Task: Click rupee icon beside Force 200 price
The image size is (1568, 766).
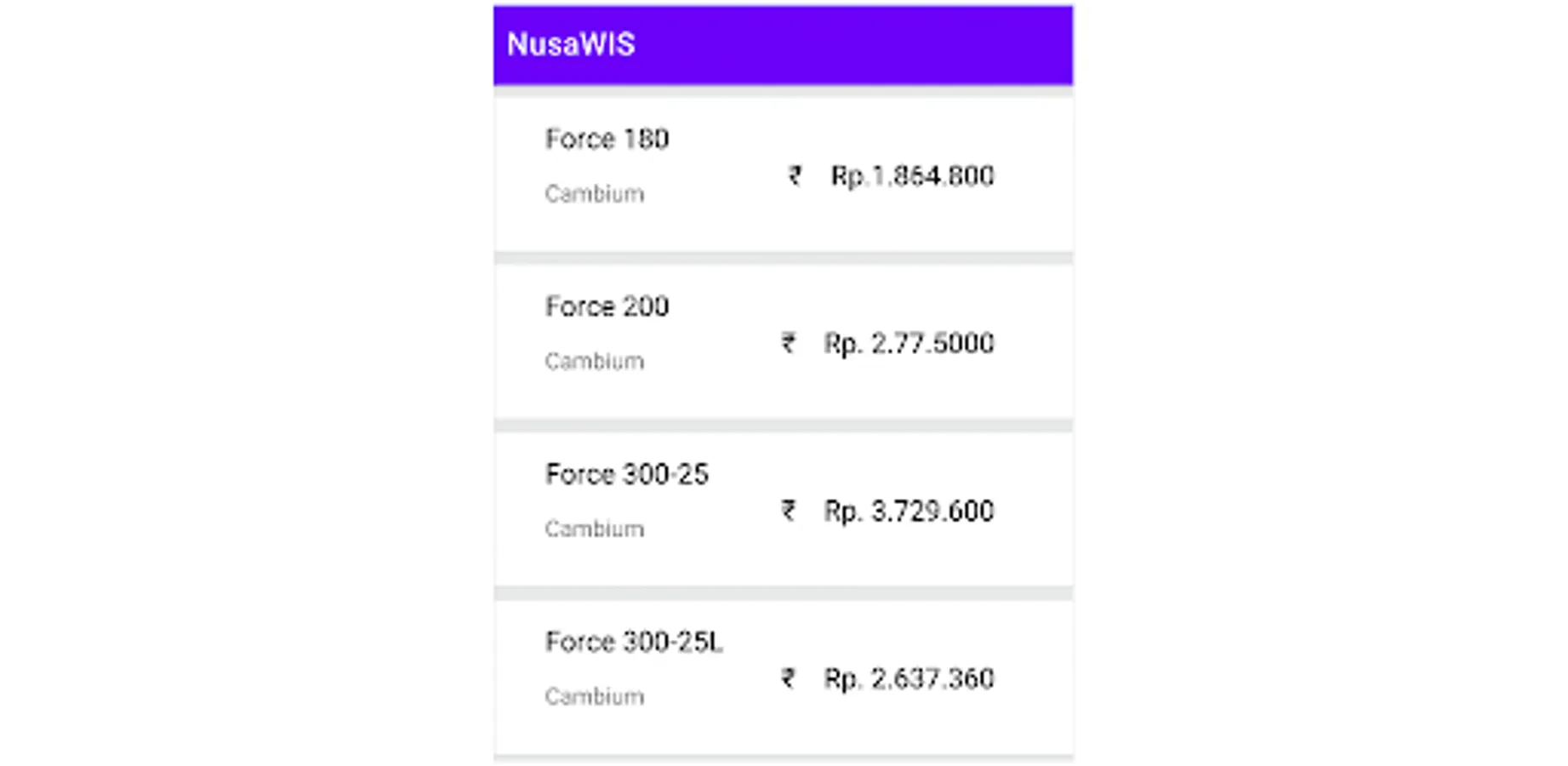Action: [x=789, y=343]
